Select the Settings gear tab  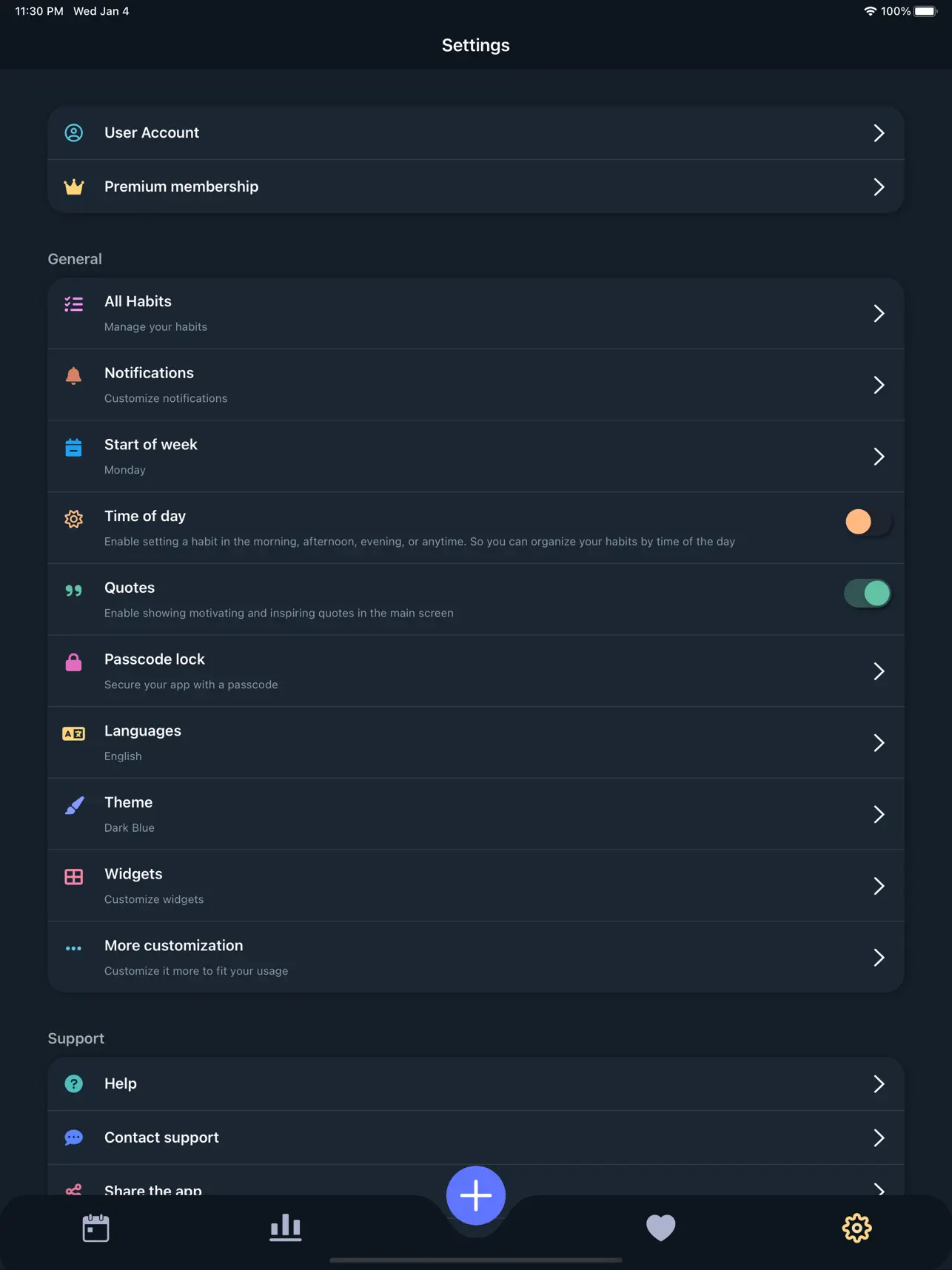(857, 1228)
